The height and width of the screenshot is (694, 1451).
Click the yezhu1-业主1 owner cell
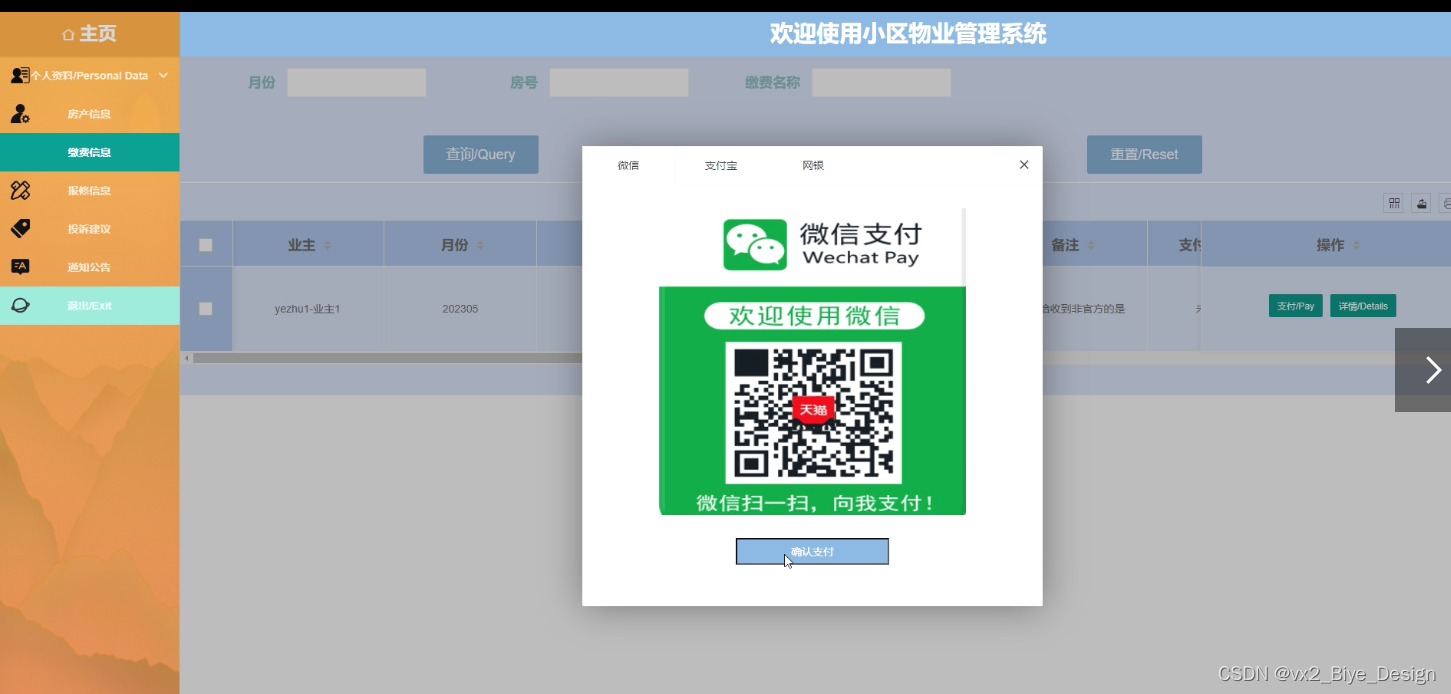click(308, 309)
